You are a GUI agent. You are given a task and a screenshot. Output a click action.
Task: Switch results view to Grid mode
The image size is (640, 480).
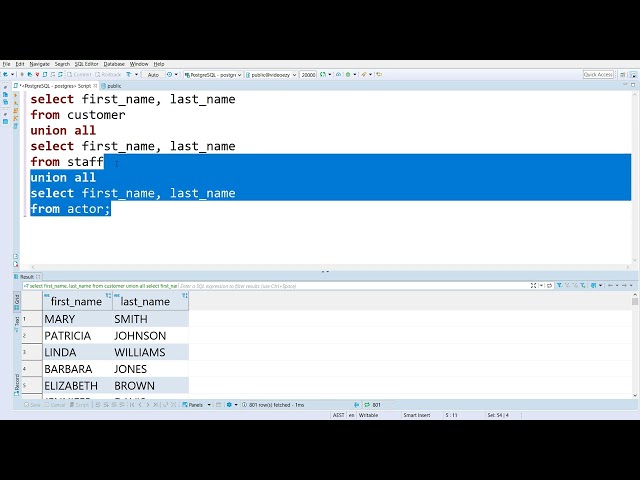[17, 302]
